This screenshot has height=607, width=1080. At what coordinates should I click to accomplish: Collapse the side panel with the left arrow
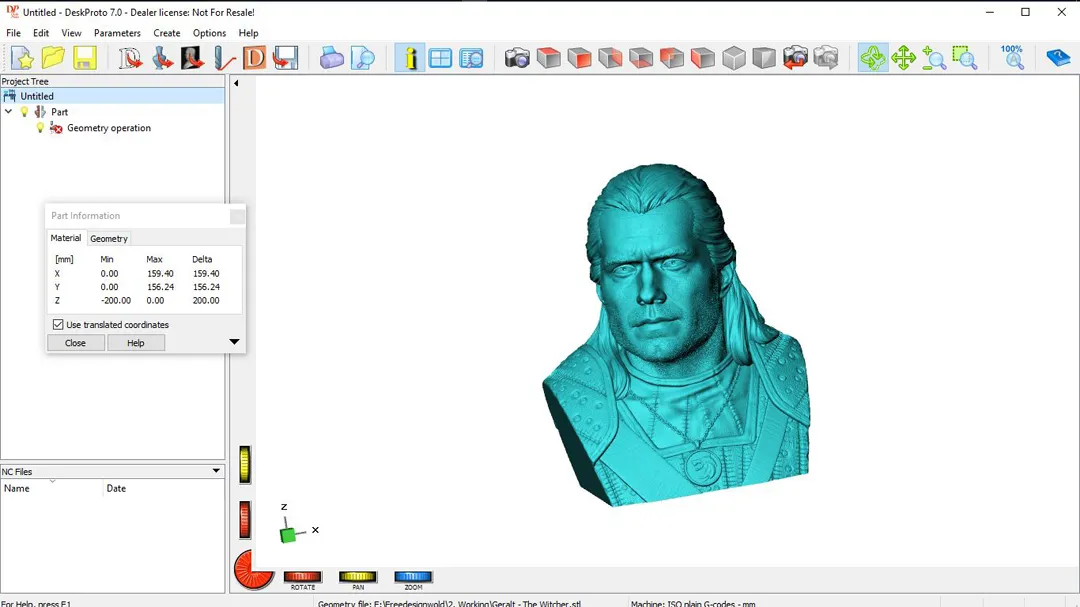click(236, 83)
